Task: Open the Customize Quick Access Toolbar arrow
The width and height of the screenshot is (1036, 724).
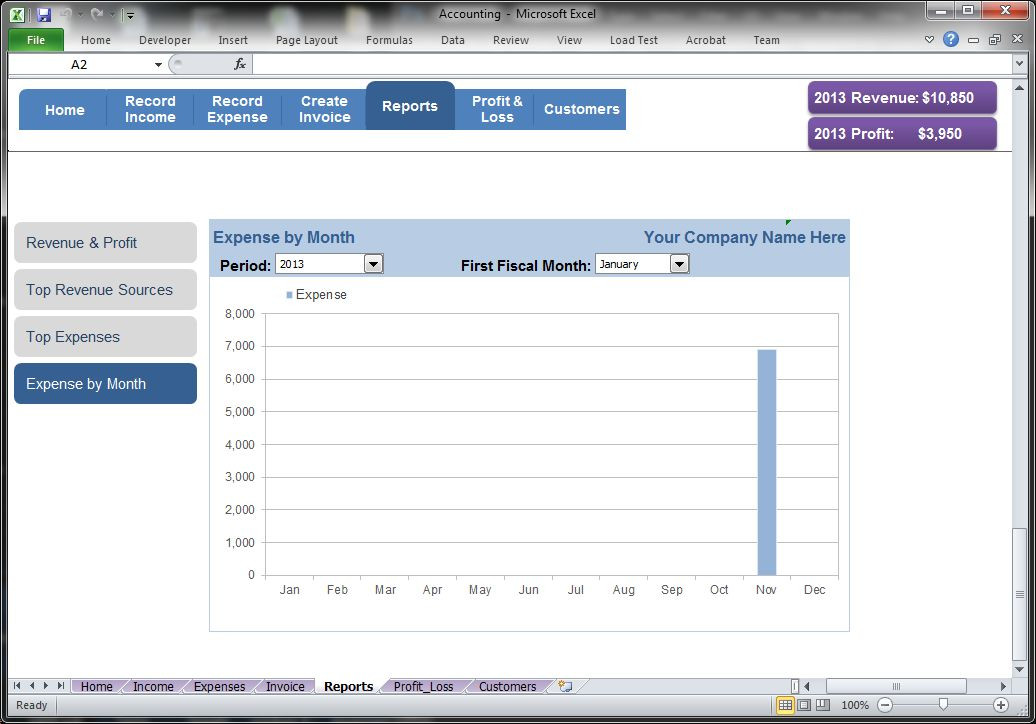Action: (x=130, y=15)
